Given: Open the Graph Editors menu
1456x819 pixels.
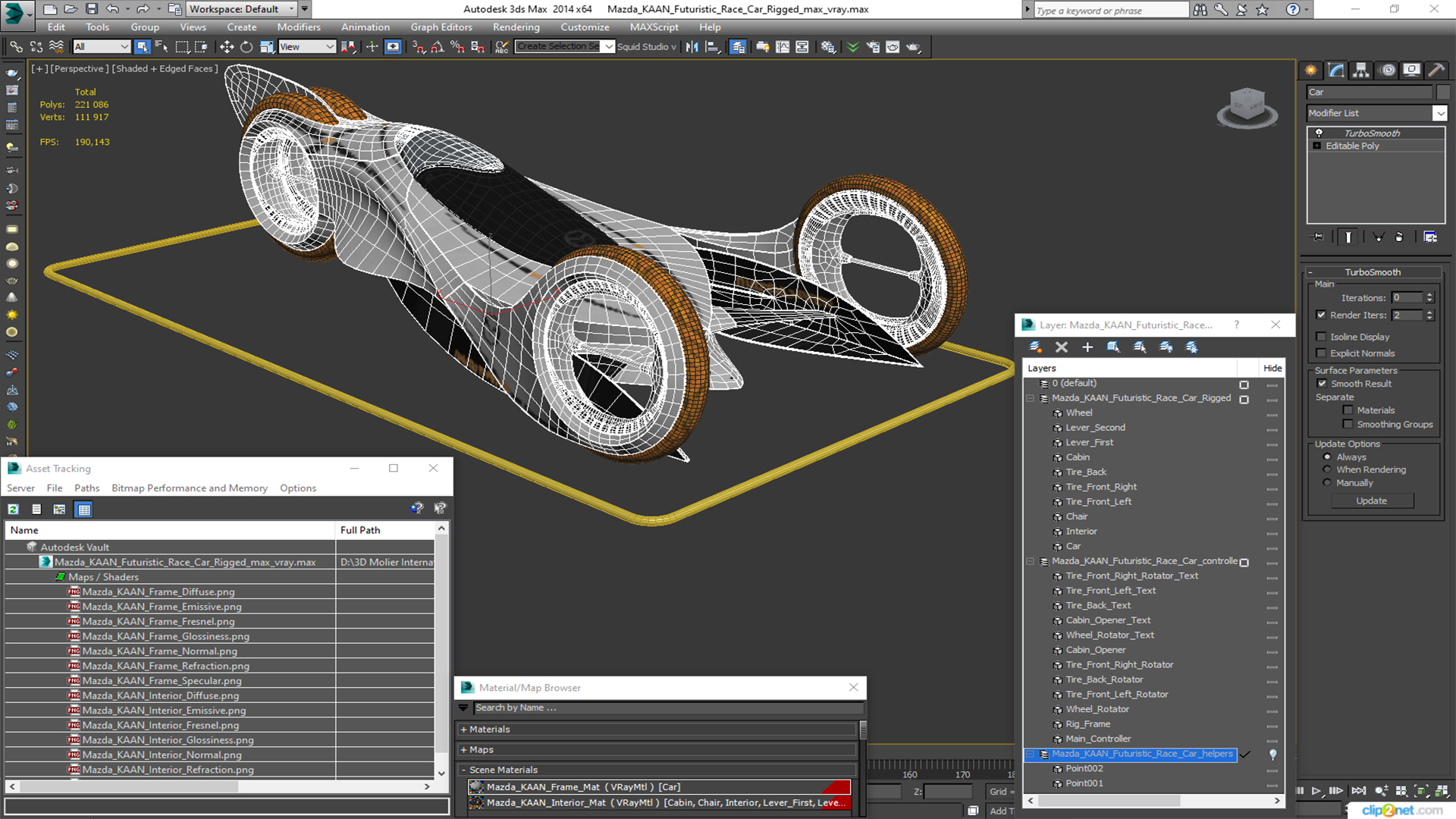Looking at the screenshot, I should click(441, 27).
